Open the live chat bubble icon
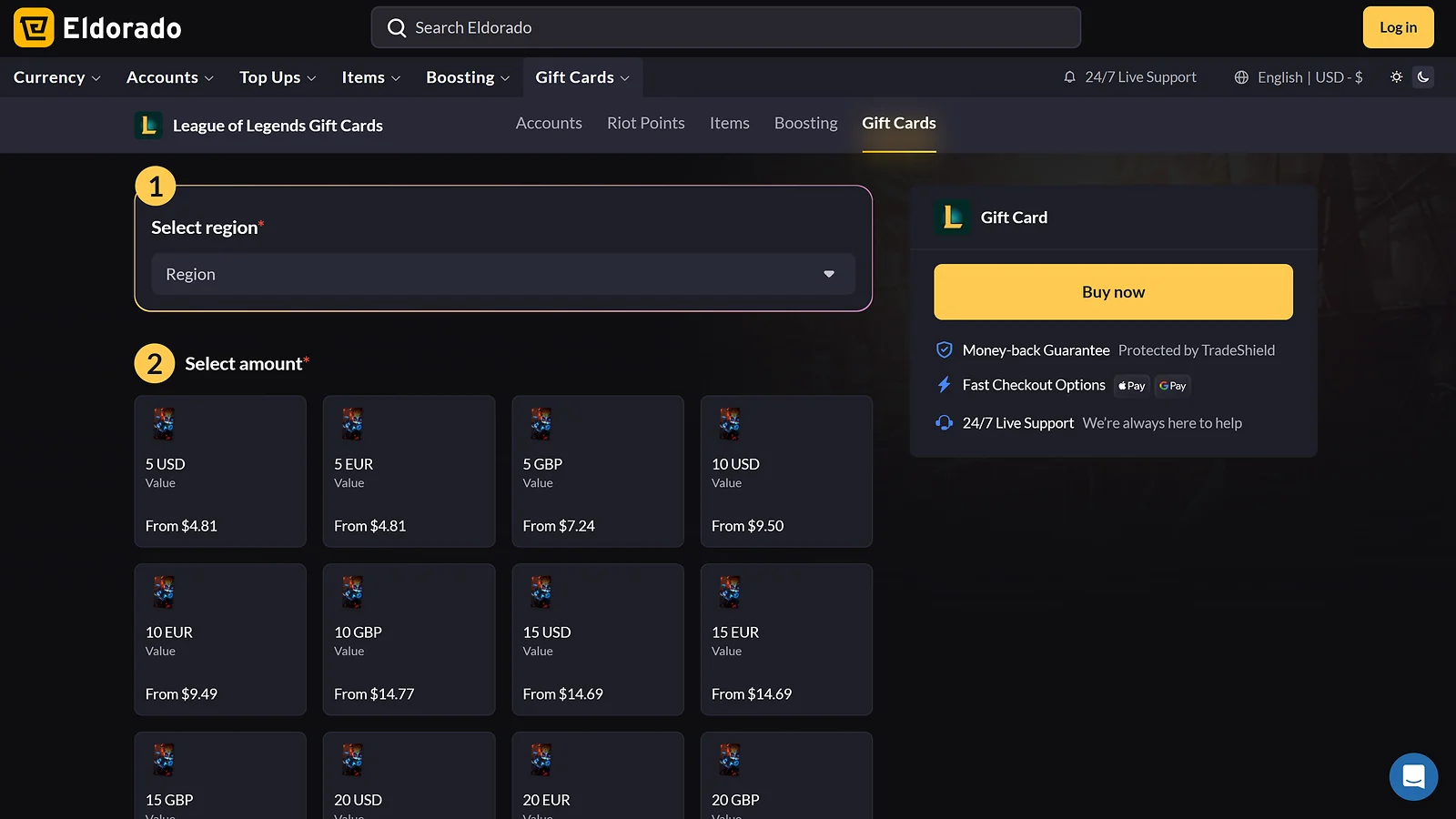 click(1413, 776)
